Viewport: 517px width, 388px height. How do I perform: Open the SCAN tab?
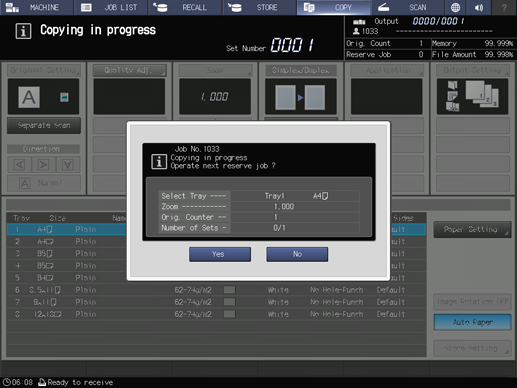pos(408,7)
